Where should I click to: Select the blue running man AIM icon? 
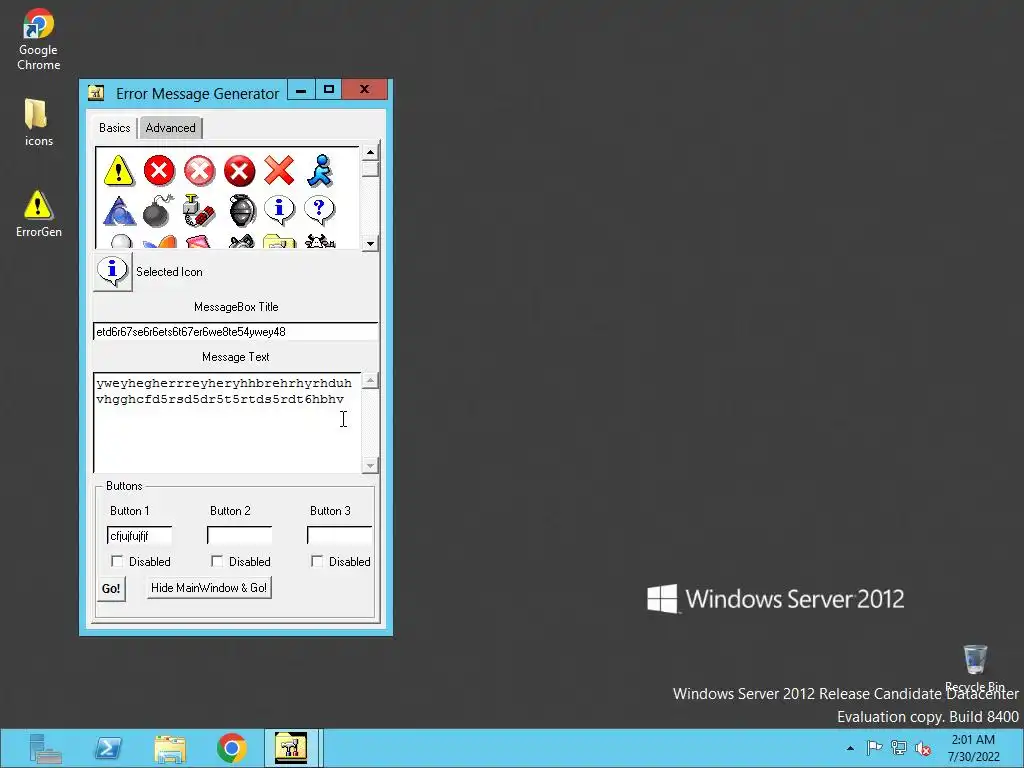[320, 171]
